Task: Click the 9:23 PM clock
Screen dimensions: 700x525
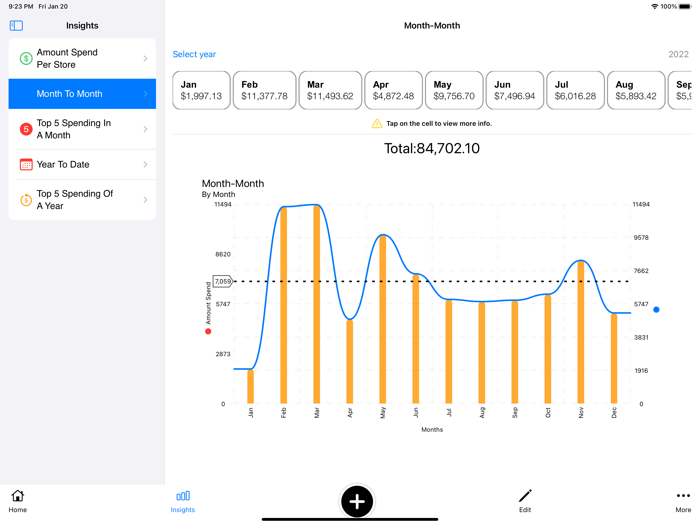Action: [21, 7]
